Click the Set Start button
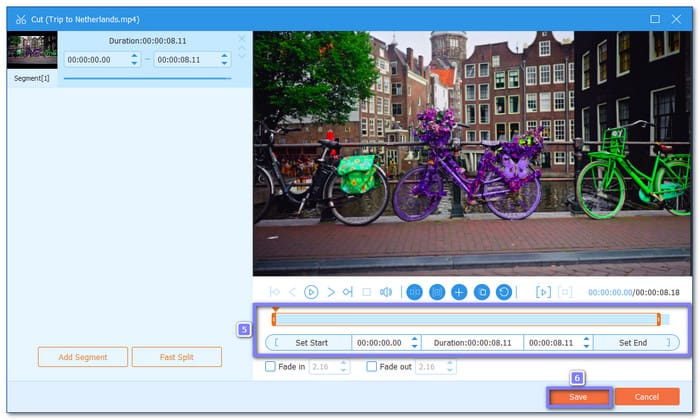The height and width of the screenshot is (420, 700). (x=311, y=342)
